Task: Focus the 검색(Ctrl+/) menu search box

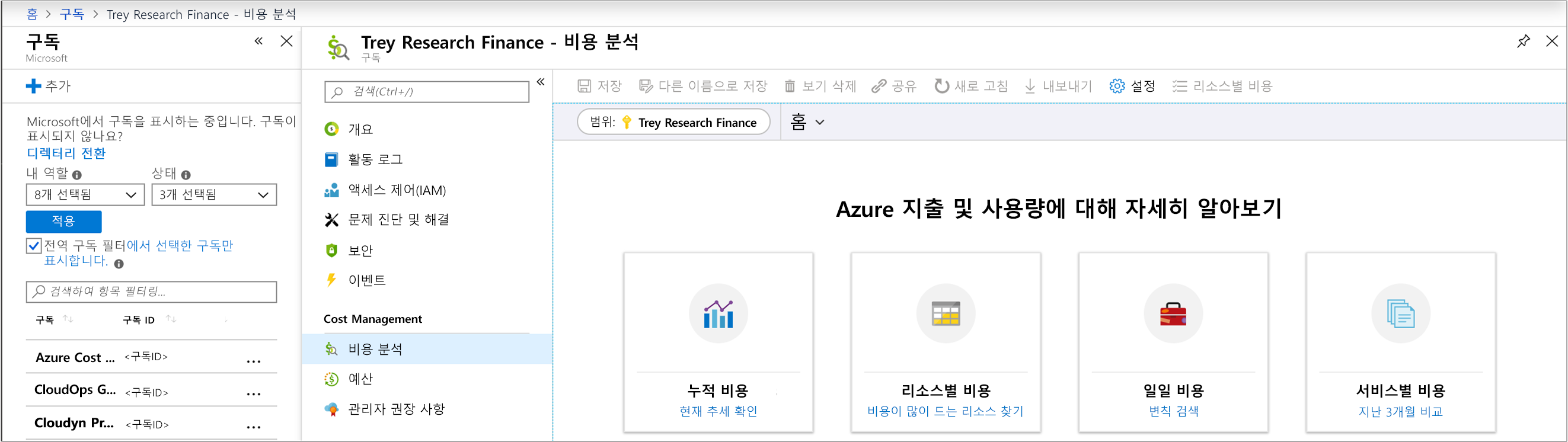Action: click(x=427, y=92)
